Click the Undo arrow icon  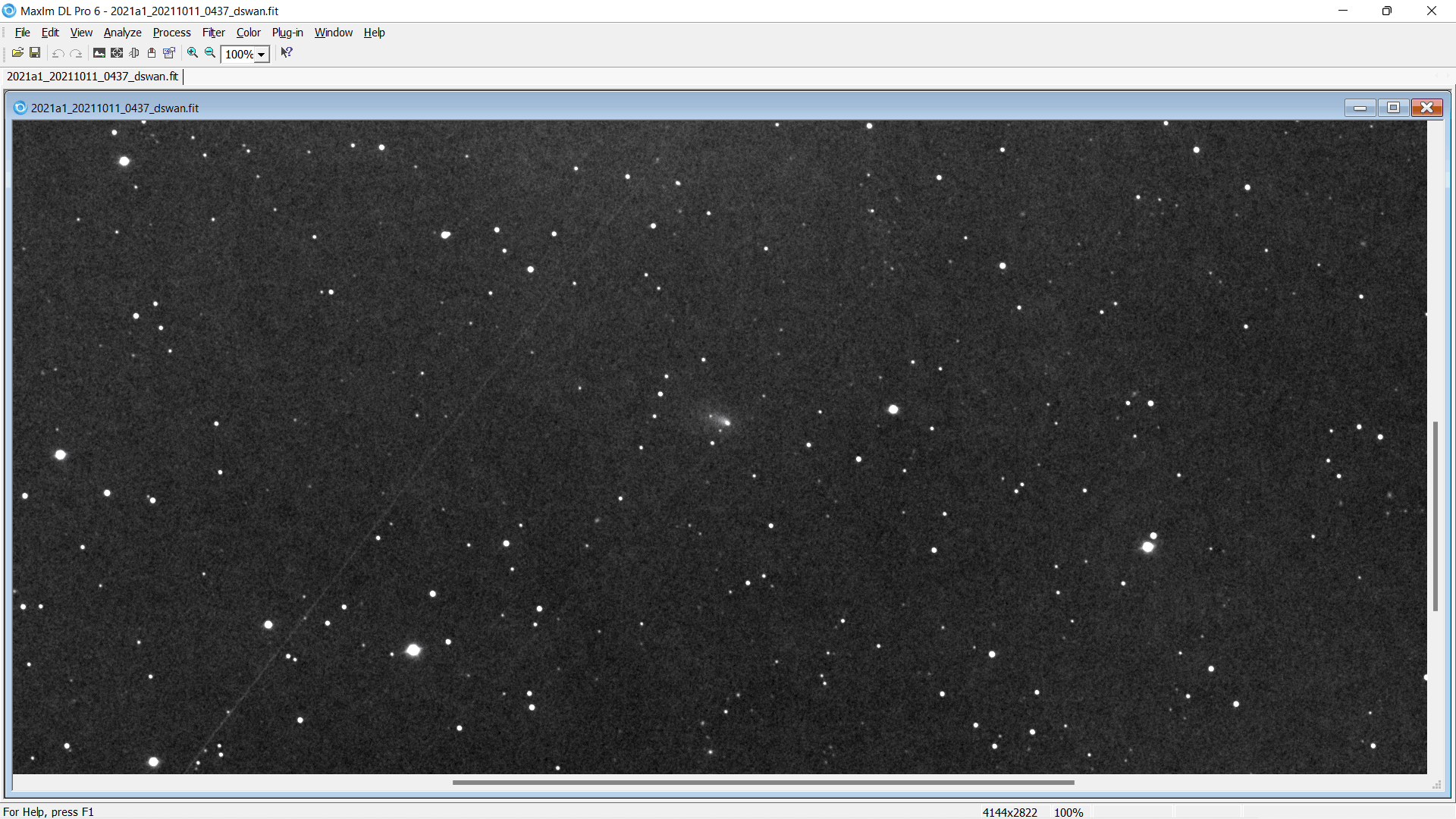58,53
